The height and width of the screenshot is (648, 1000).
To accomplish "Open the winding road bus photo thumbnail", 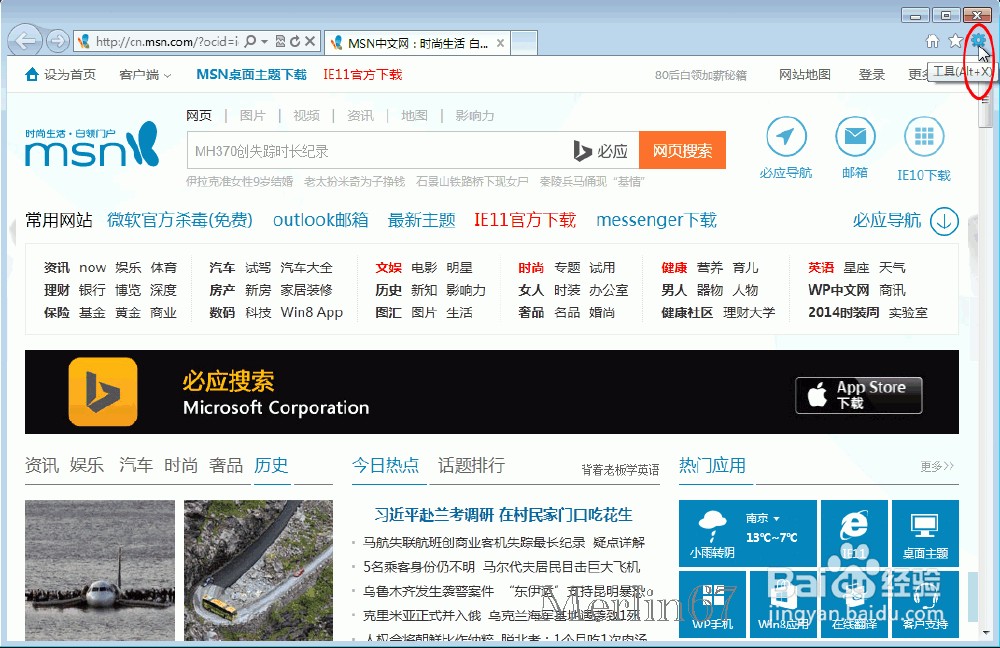I will click(x=258, y=570).
